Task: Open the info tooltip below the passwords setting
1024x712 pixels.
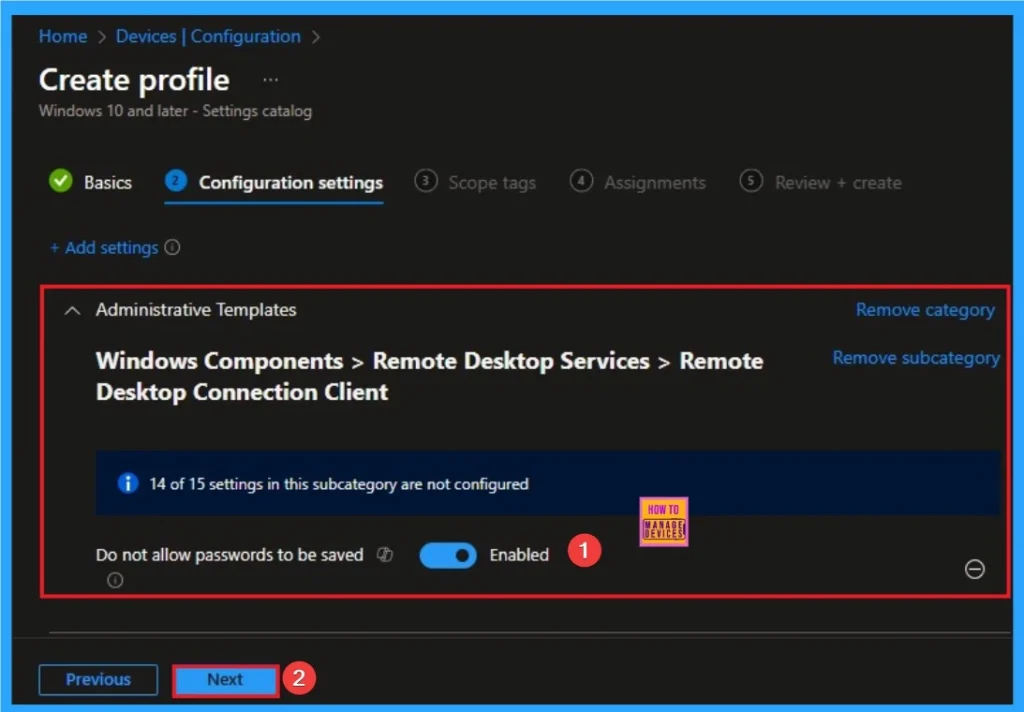Action: (115, 580)
